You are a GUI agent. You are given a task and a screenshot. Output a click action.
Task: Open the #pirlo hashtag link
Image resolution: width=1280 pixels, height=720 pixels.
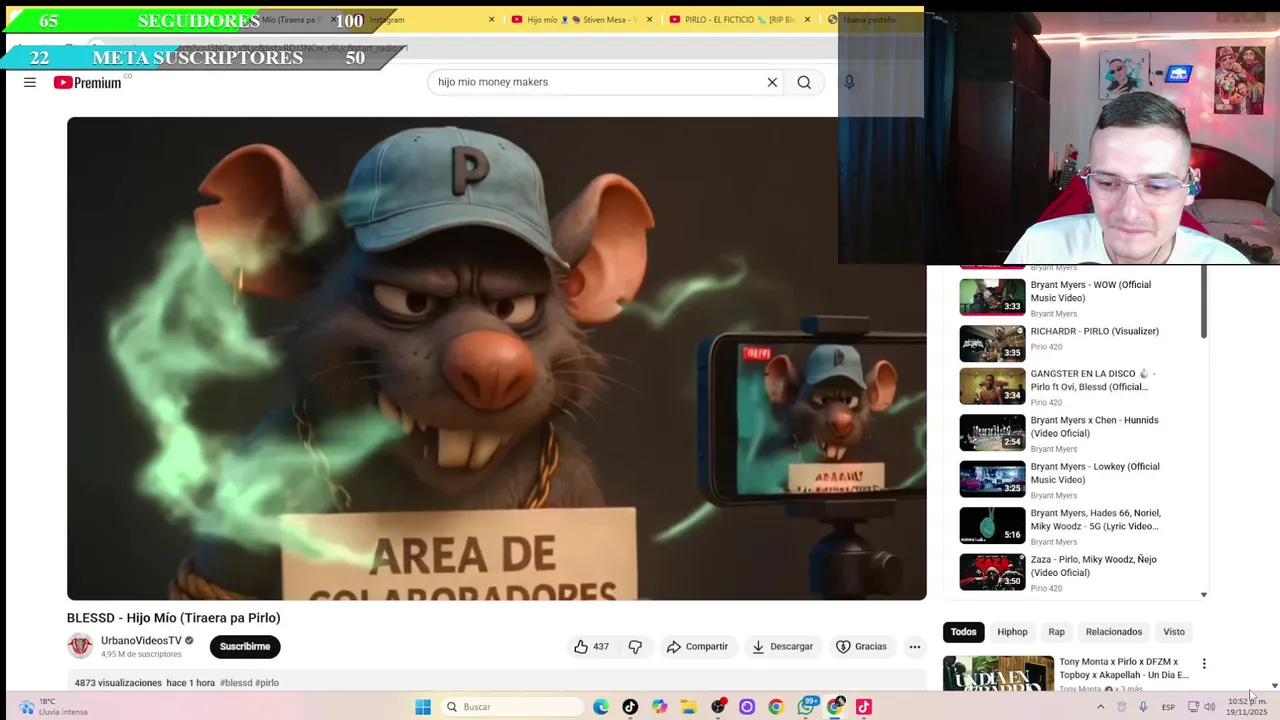(x=267, y=683)
